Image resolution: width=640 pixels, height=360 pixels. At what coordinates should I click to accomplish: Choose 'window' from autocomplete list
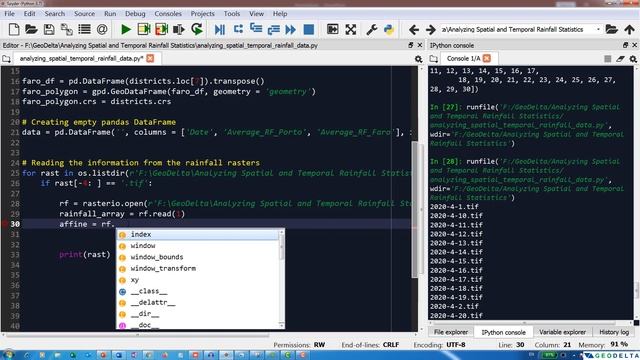click(x=198, y=246)
